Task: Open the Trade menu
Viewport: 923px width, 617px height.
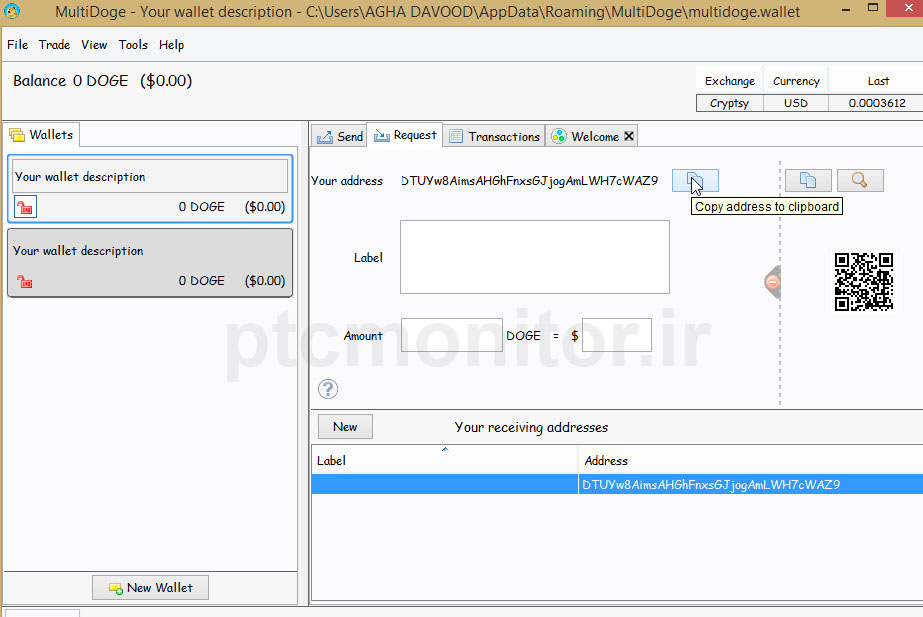Action: (x=54, y=45)
